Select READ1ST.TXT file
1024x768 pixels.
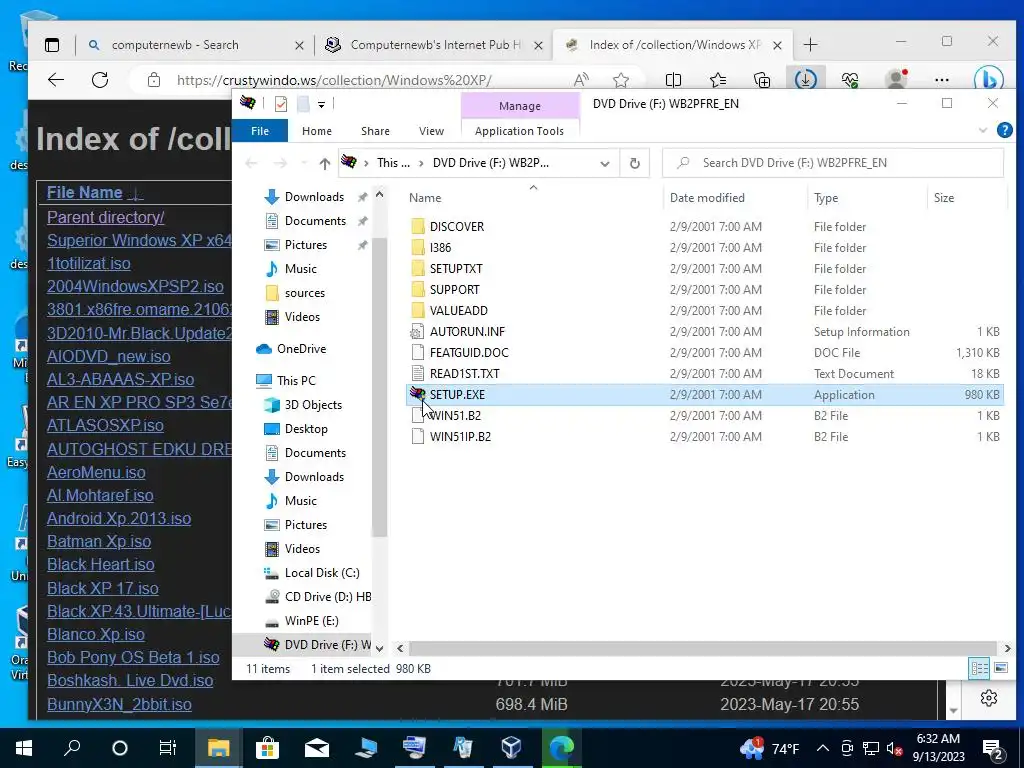pyautogui.click(x=464, y=374)
